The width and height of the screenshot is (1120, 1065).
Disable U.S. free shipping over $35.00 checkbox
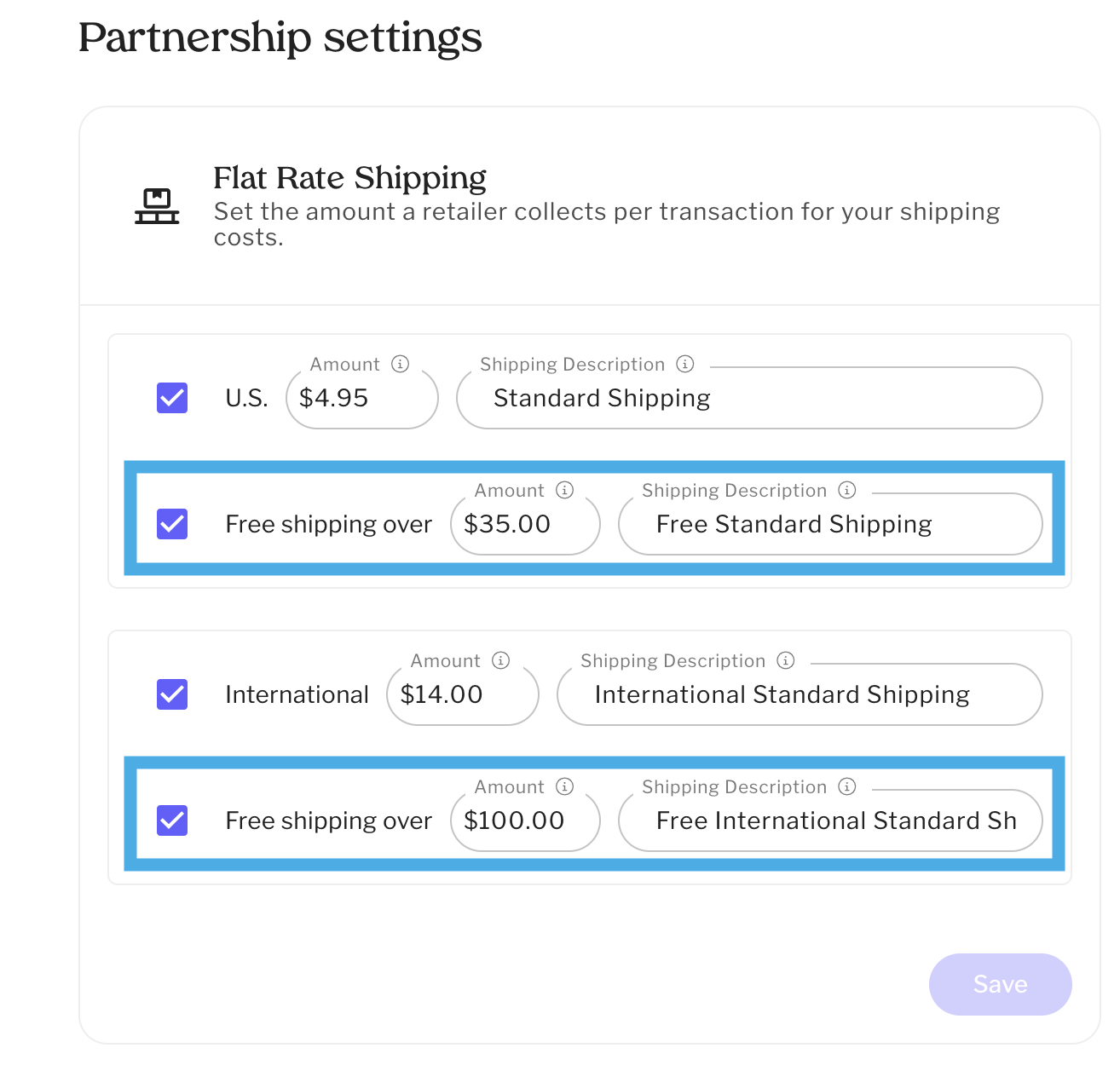click(172, 524)
